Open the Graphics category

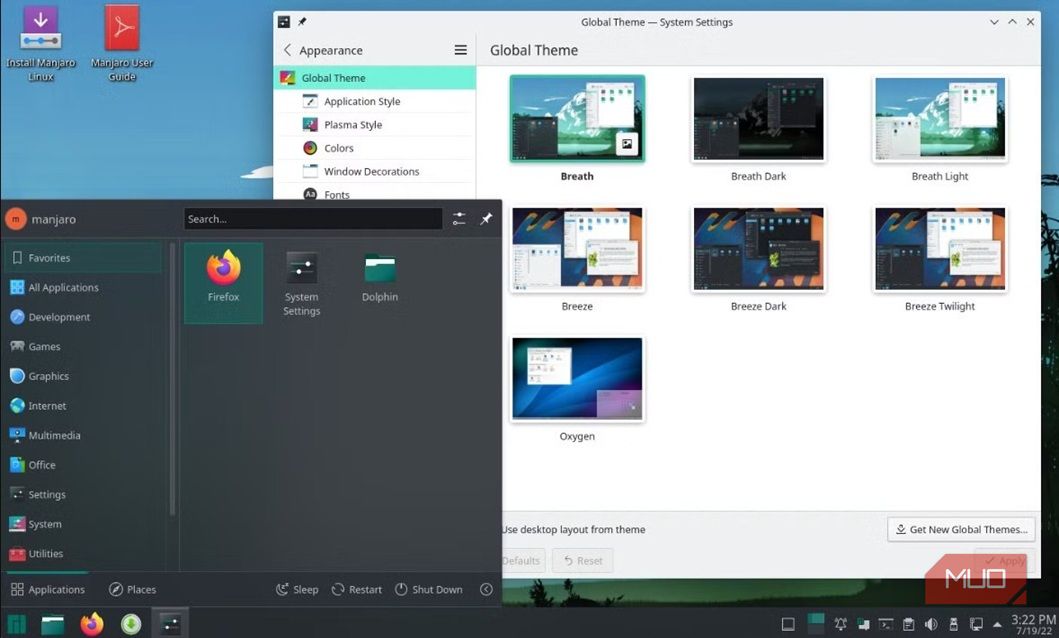[84, 376]
